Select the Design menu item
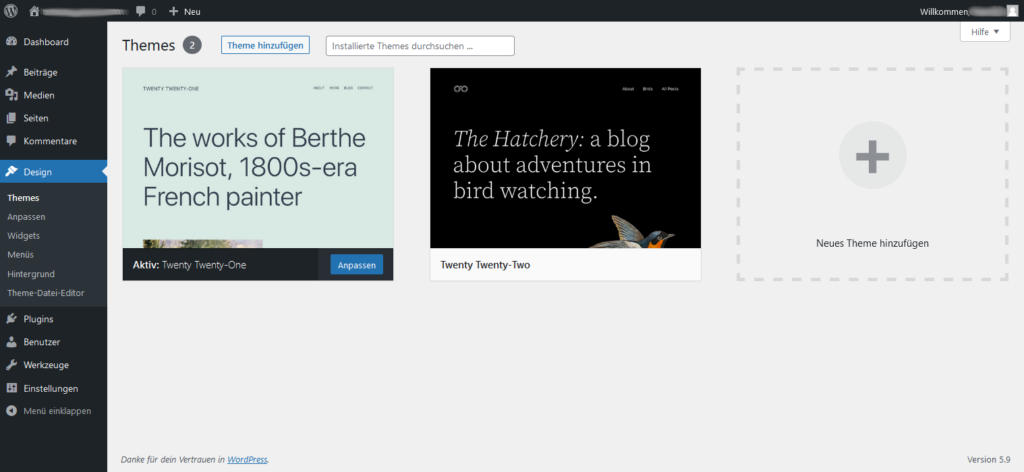This screenshot has height=472, width=1024. tap(54, 172)
